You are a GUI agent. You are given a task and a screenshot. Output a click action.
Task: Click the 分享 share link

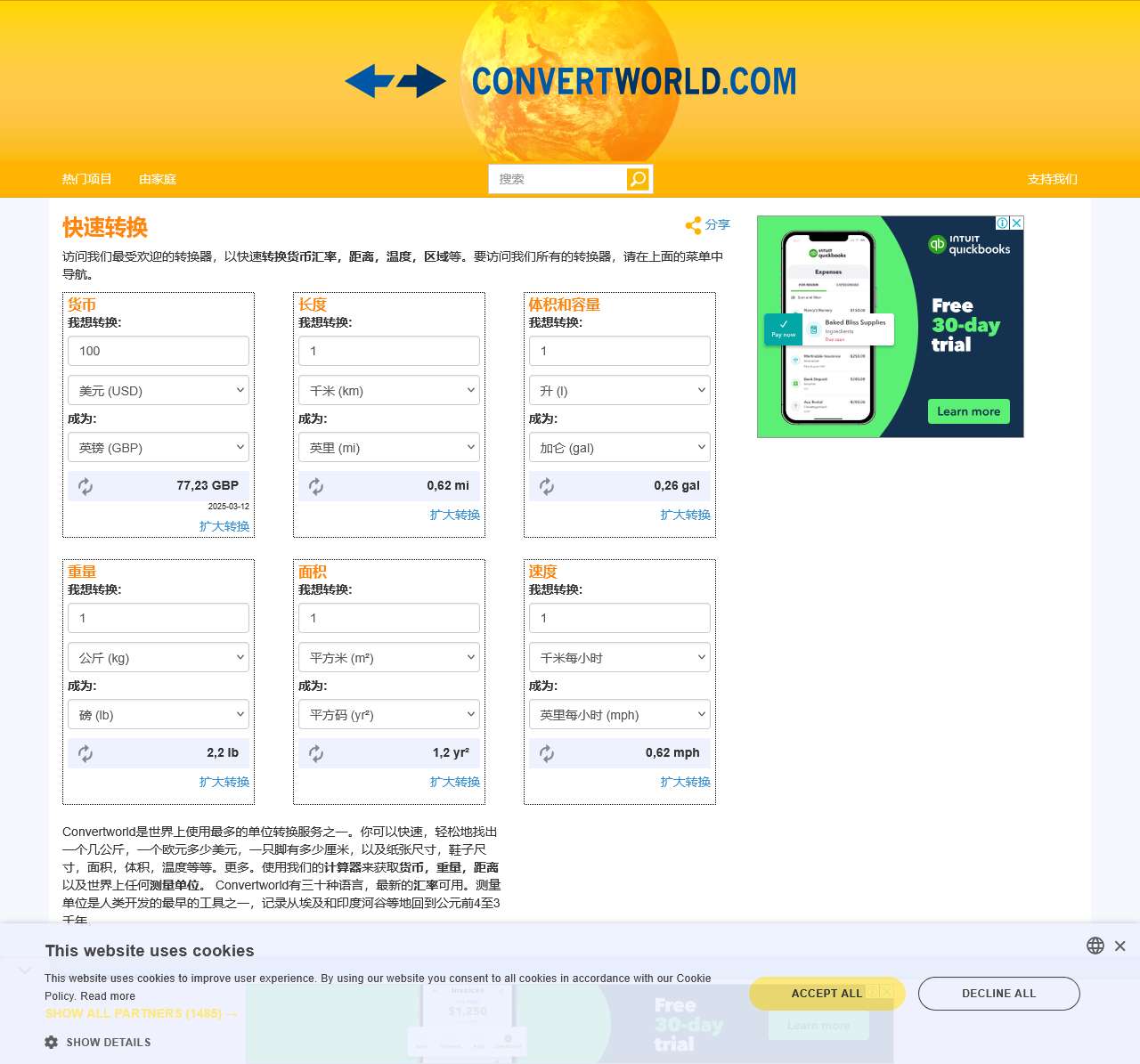point(718,224)
